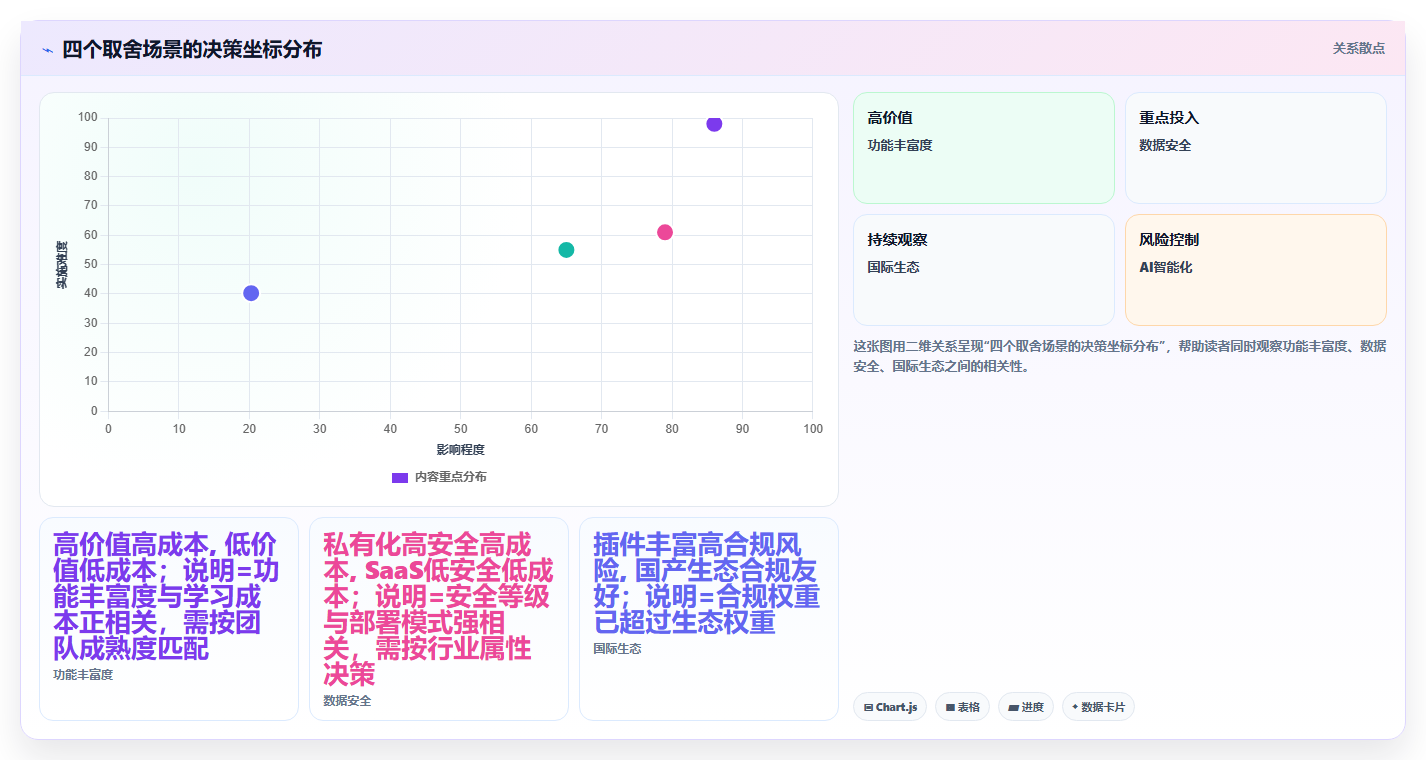Click 国际生态 caption under blue card

(617, 649)
